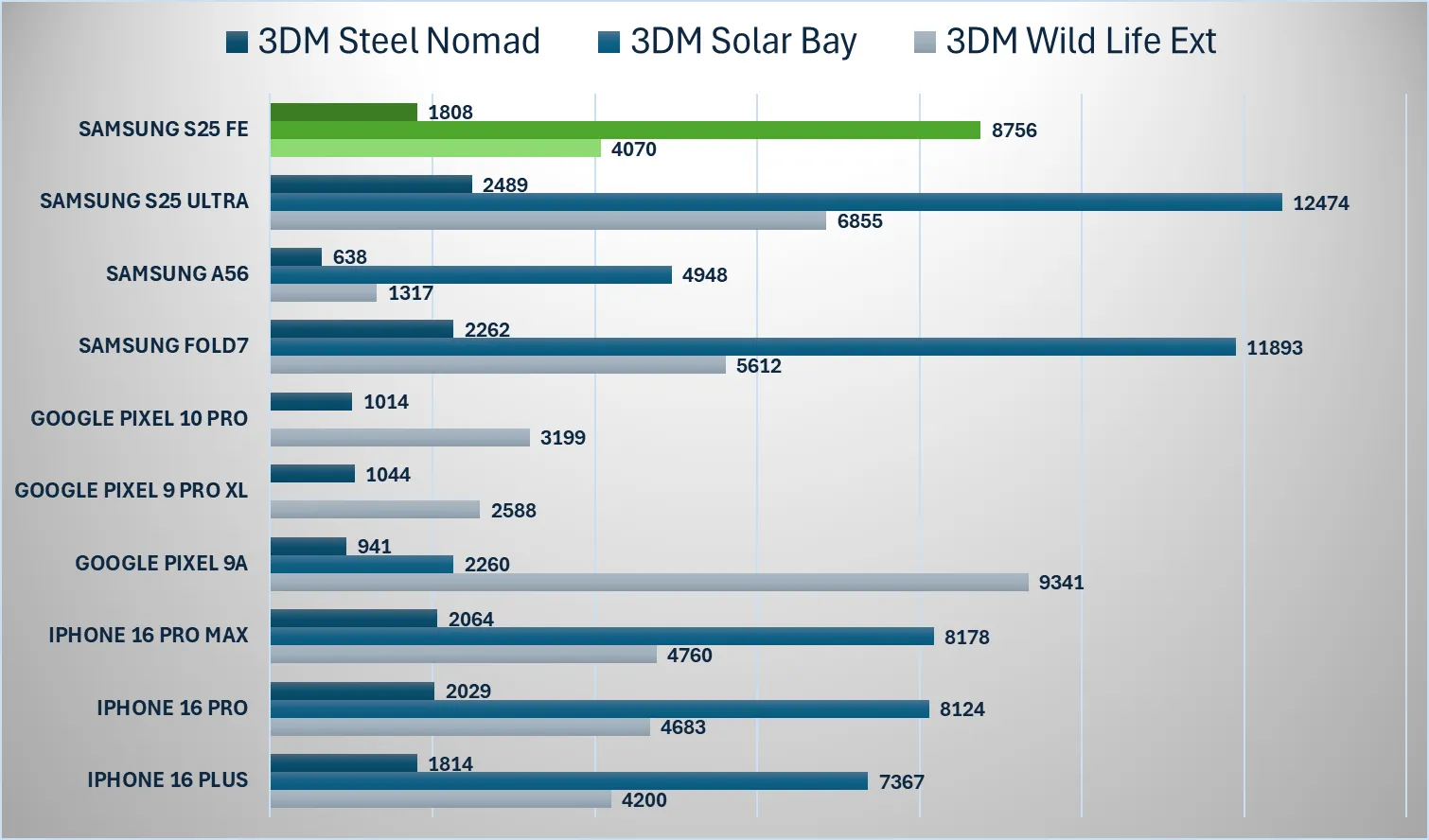Click the iPhone 16 Plus bar labeled 7367
This screenshot has width=1429, height=840.
[x=569, y=781]
